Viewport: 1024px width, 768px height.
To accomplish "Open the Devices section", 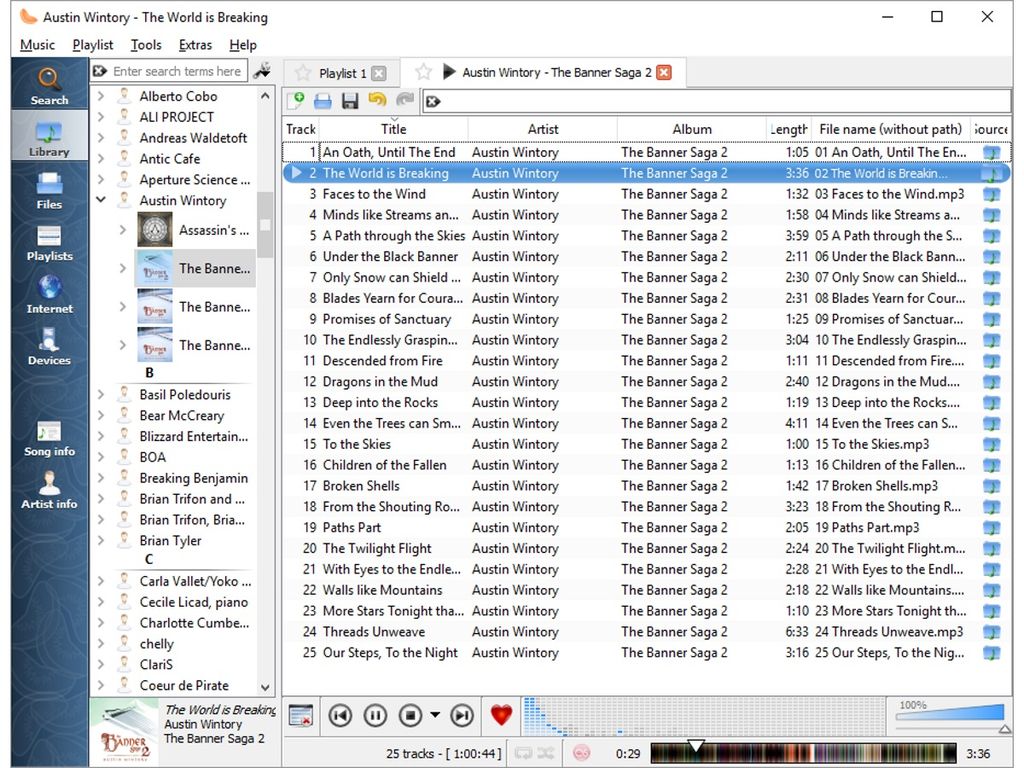I will 48,345.
